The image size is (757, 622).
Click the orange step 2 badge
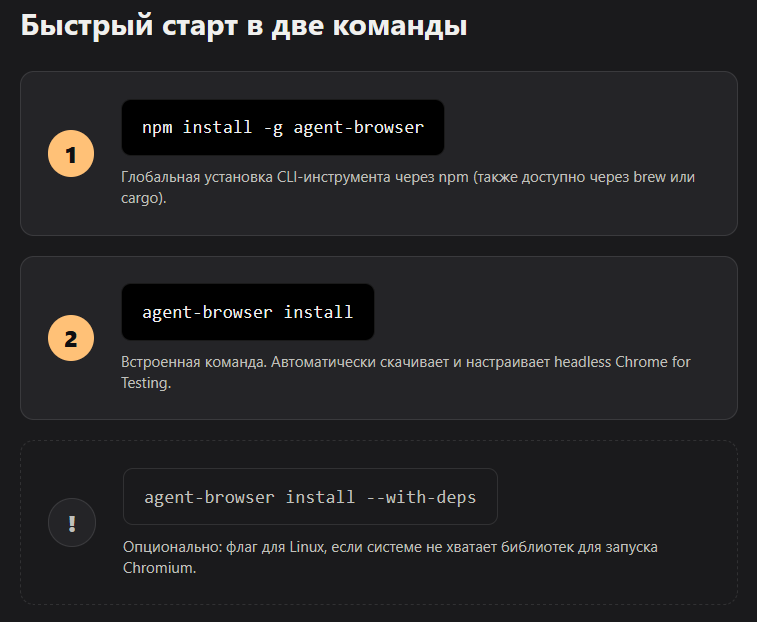(71, 339)
